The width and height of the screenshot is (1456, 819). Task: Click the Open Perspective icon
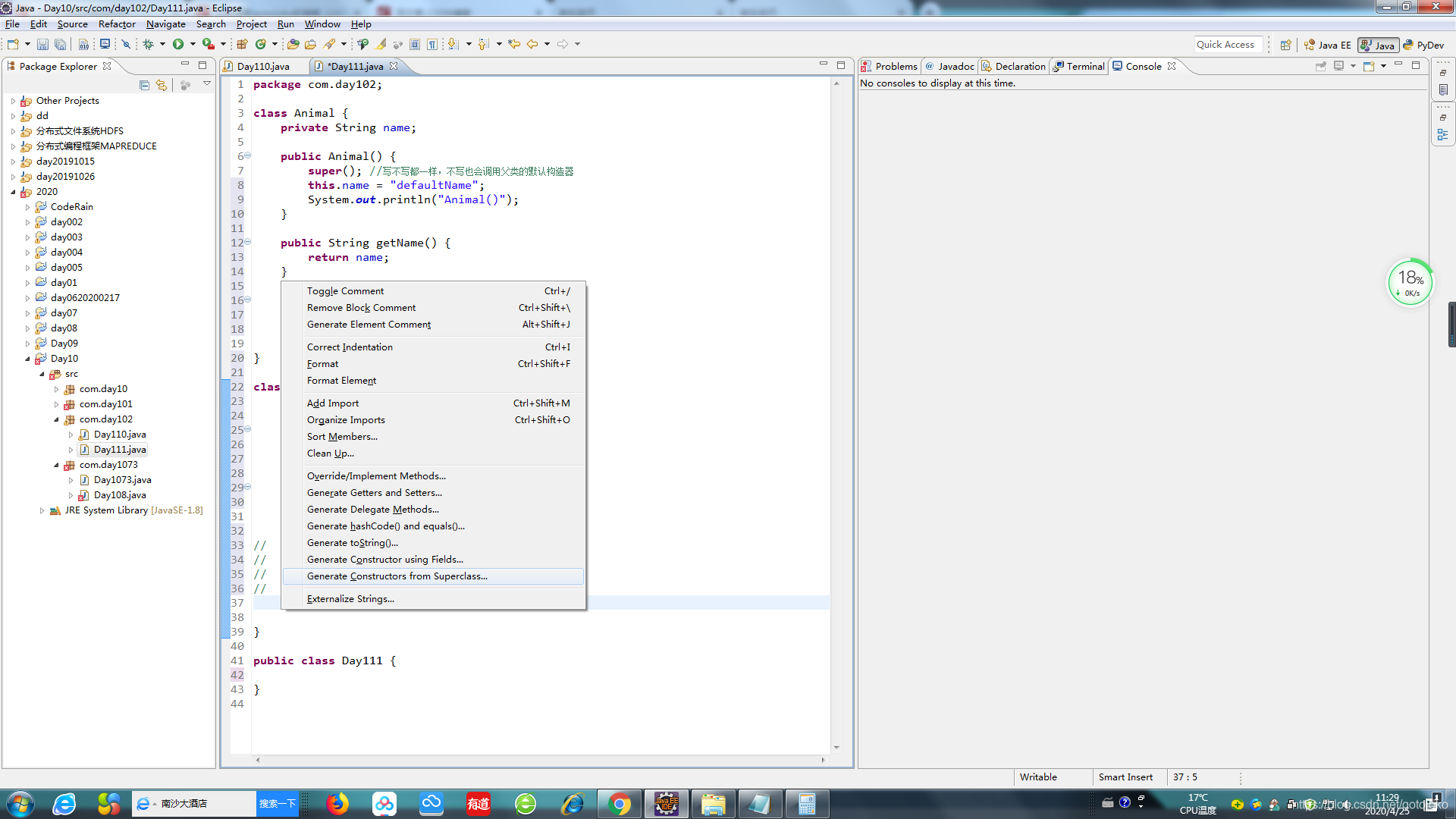[x=1285, y=45]
